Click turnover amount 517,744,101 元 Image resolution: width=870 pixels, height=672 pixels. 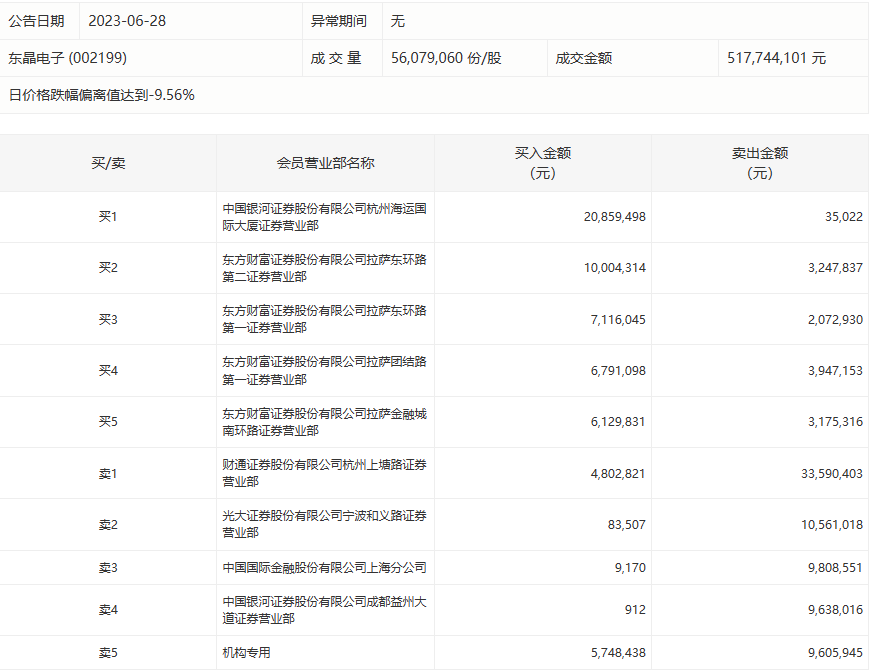pyautogui.click(x=776, y=58)
